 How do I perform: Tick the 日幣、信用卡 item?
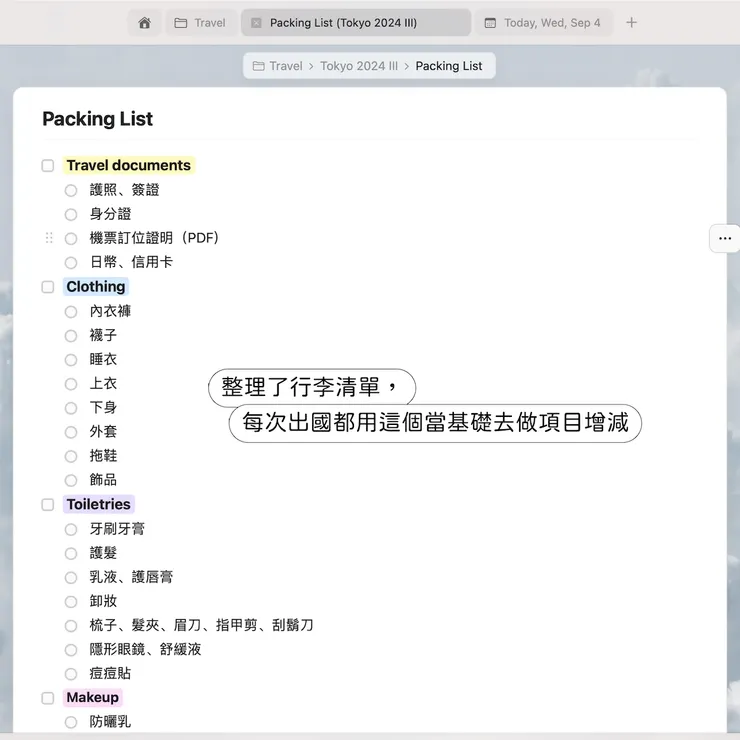(x=71, y=263)
